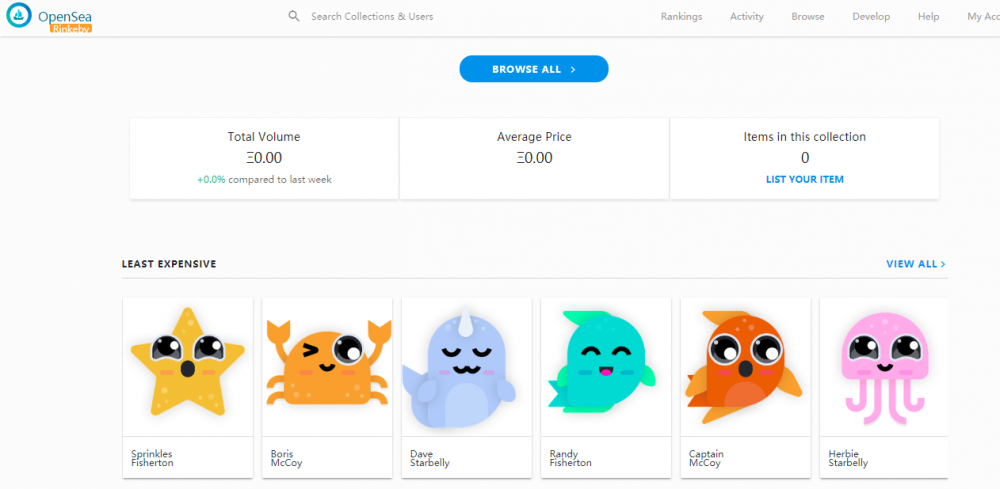Click the Rinkeby network badge
Screen dimensions: 1000x489
[71, 28]
